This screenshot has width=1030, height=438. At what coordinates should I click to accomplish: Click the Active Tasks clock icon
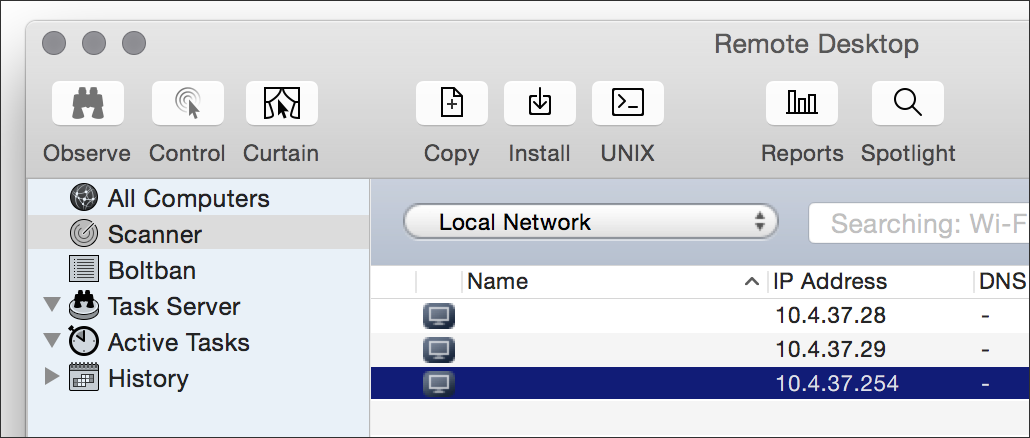83,341
